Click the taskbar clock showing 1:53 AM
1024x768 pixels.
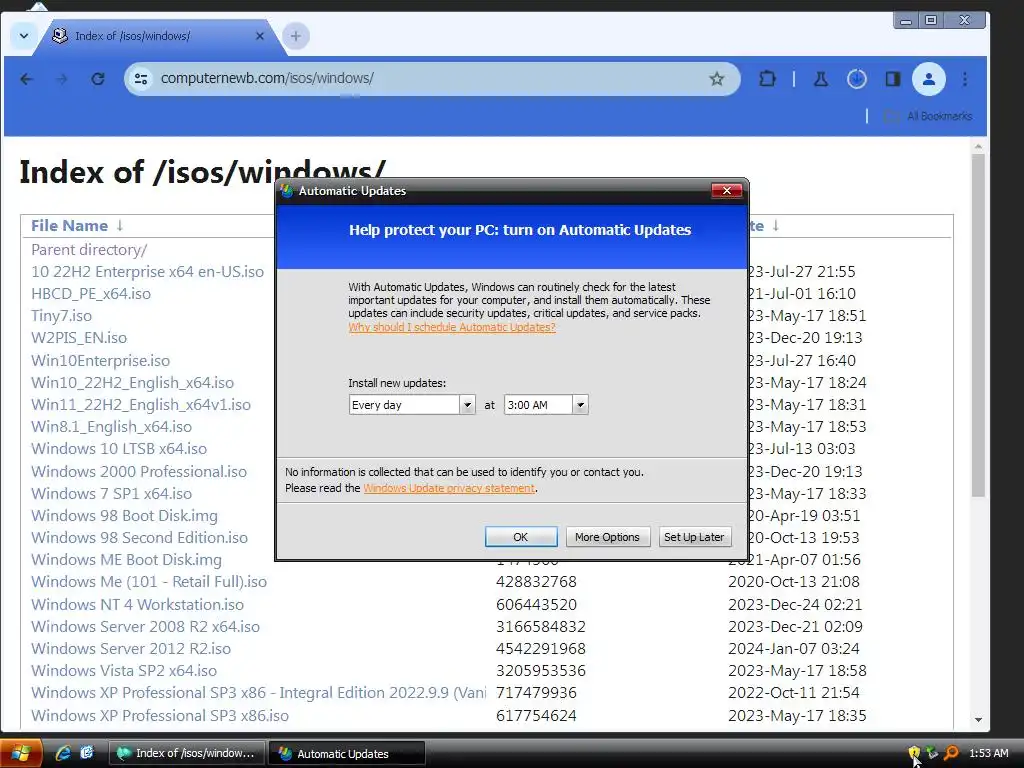tap(988, 753)
